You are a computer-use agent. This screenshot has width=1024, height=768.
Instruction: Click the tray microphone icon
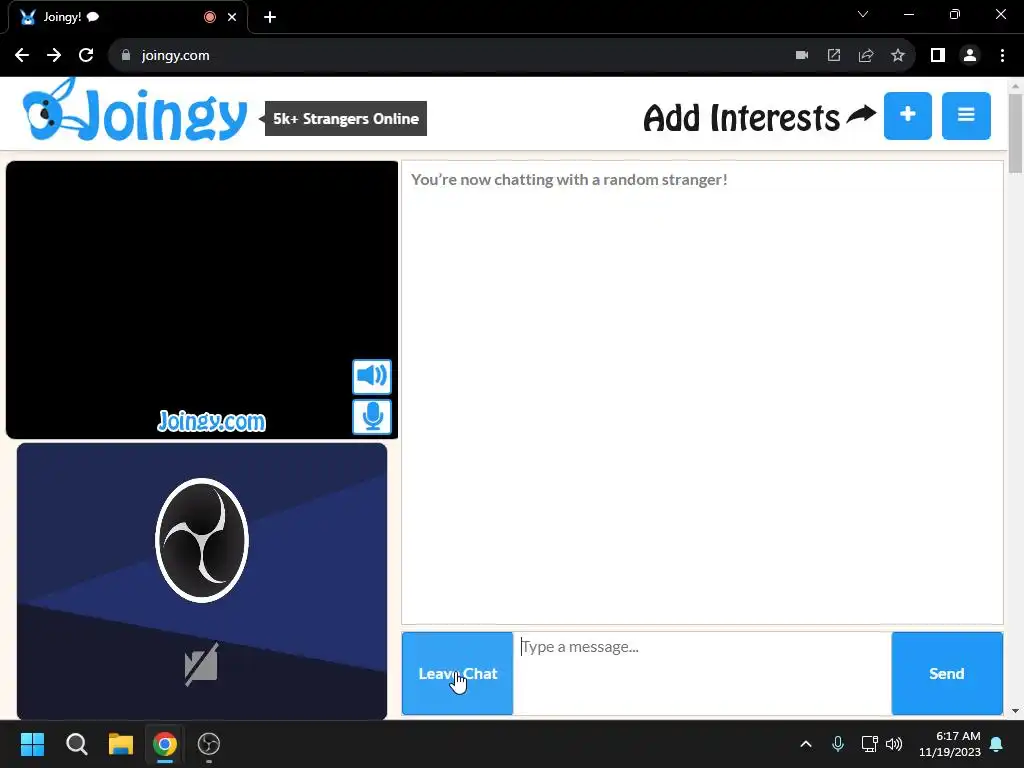pyautogui.click(x=838, y=744)
